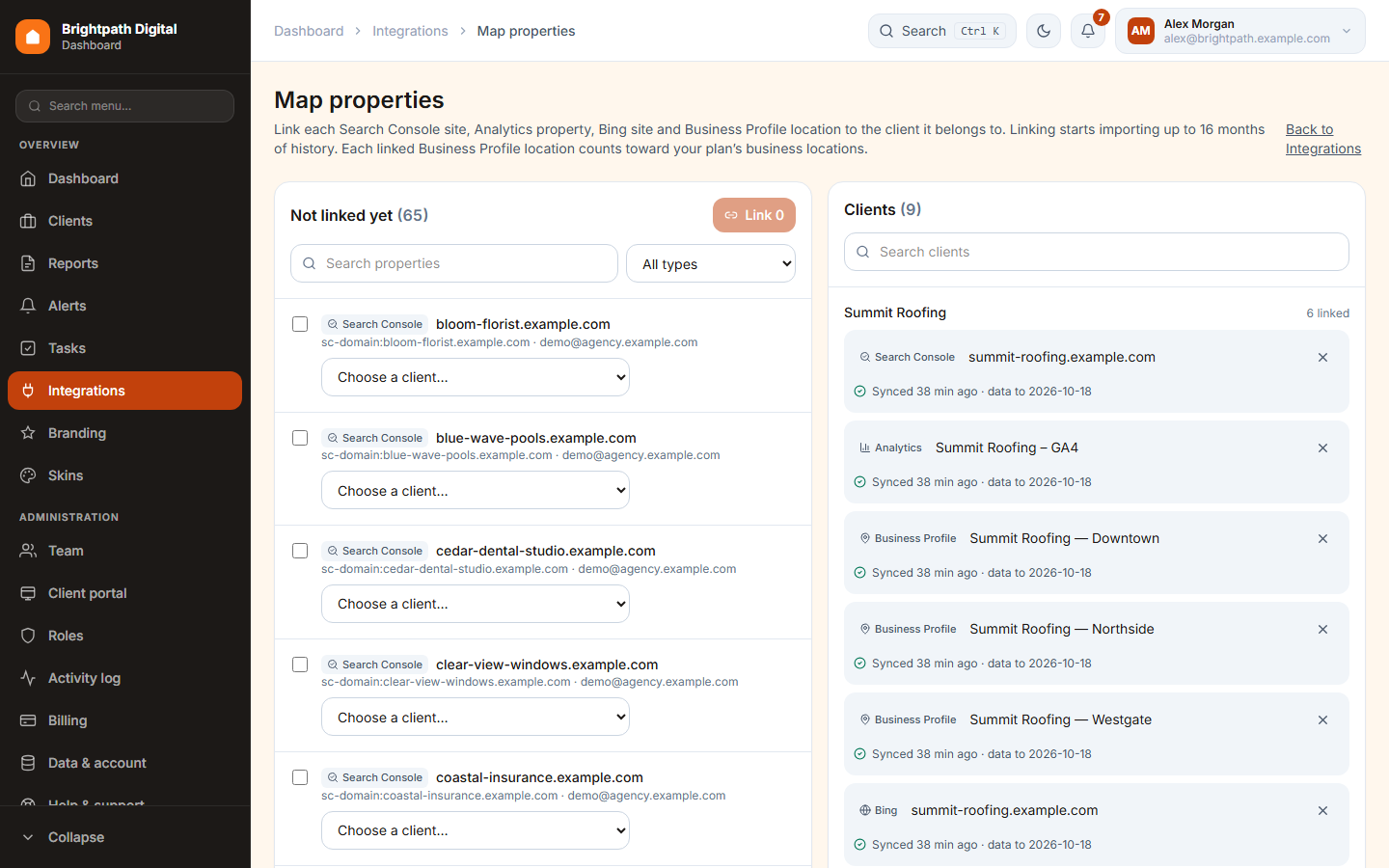Screen dimensions: 1389x868
Task: Unlink Summit Roofing — Northside with X
Action: click(x=1323, y=630)
